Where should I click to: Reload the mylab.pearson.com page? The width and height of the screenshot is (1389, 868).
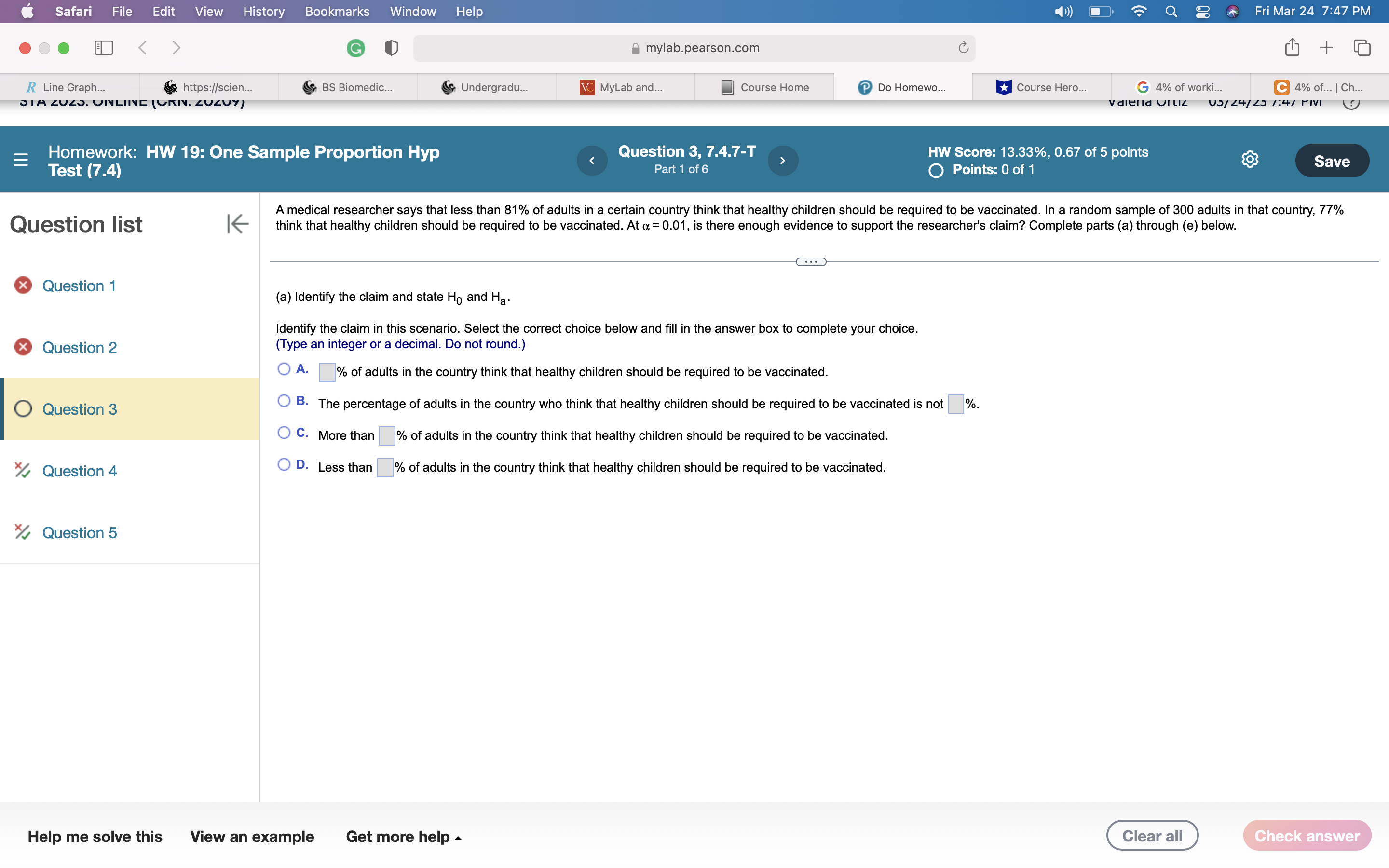point(963,48)
